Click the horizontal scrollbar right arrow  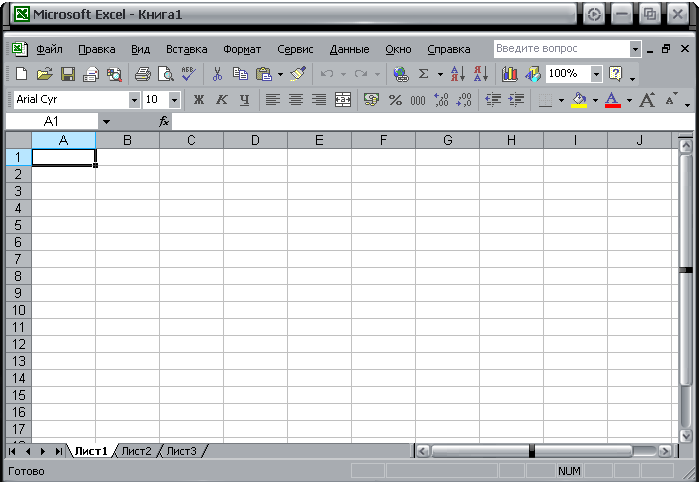coord(665,451)
